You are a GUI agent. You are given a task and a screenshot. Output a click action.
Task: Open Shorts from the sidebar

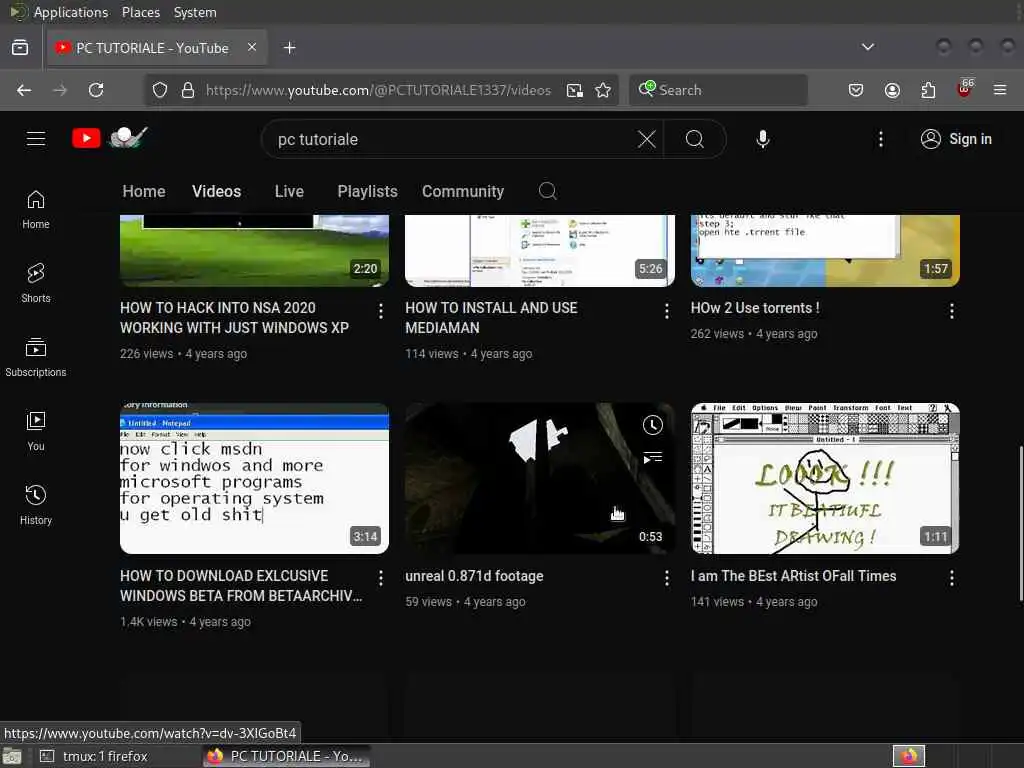[36, 283]
